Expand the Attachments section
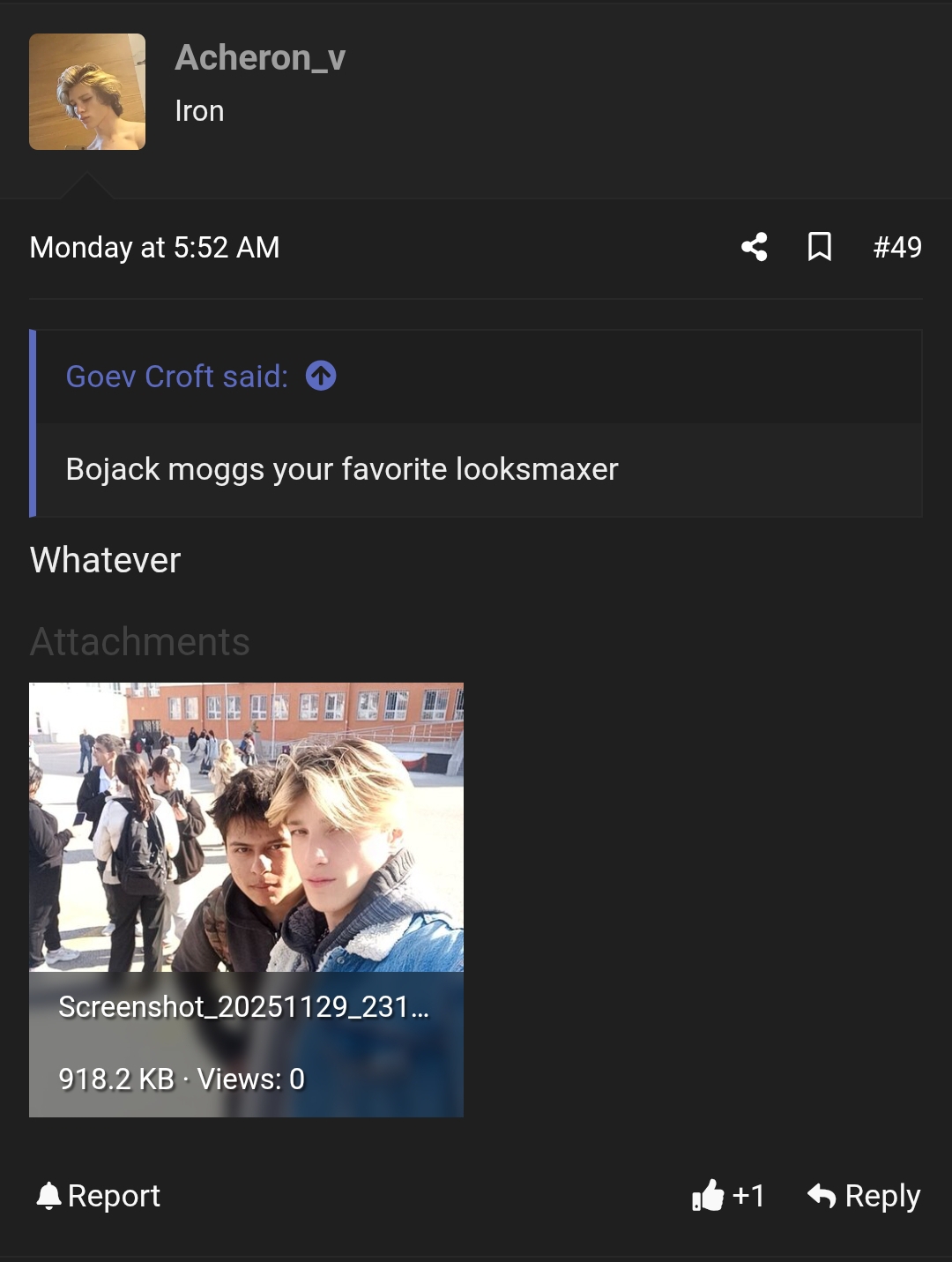This screenshot has height=1262, width=952. pos(138,642)
